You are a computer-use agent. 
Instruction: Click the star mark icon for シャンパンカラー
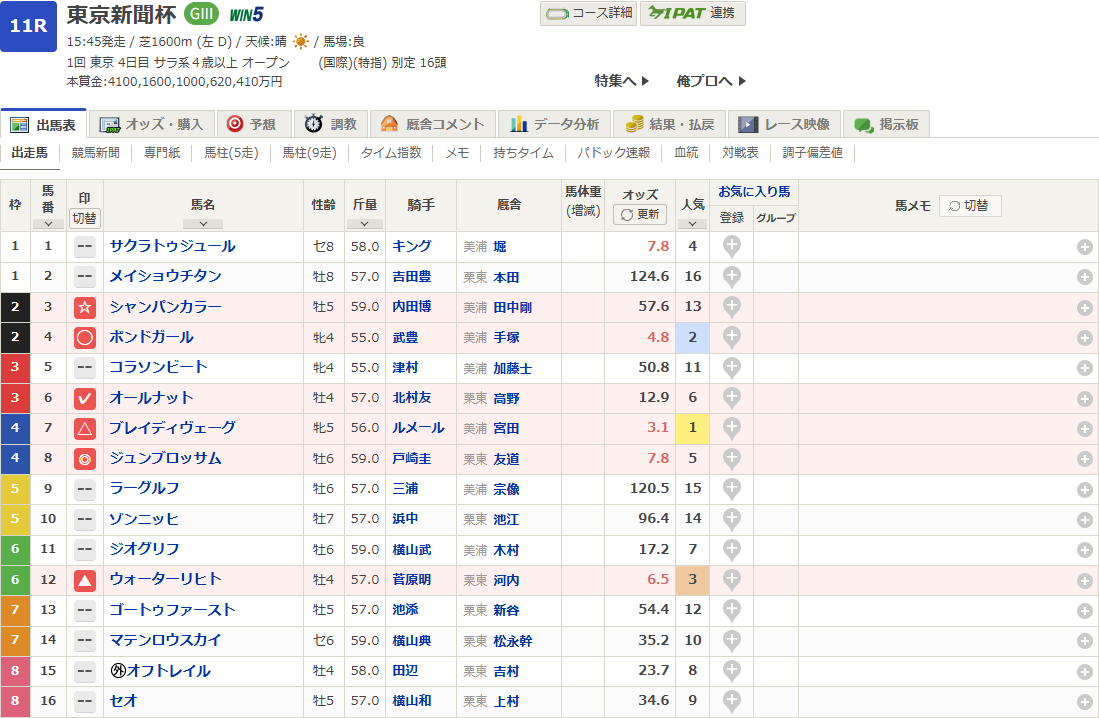pos(85,307)
